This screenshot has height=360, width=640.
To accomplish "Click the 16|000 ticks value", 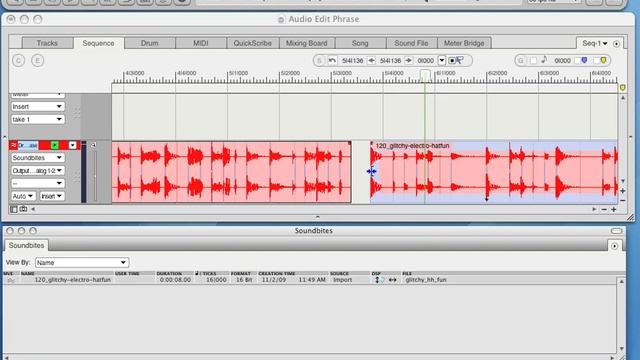I will point(216,280).
